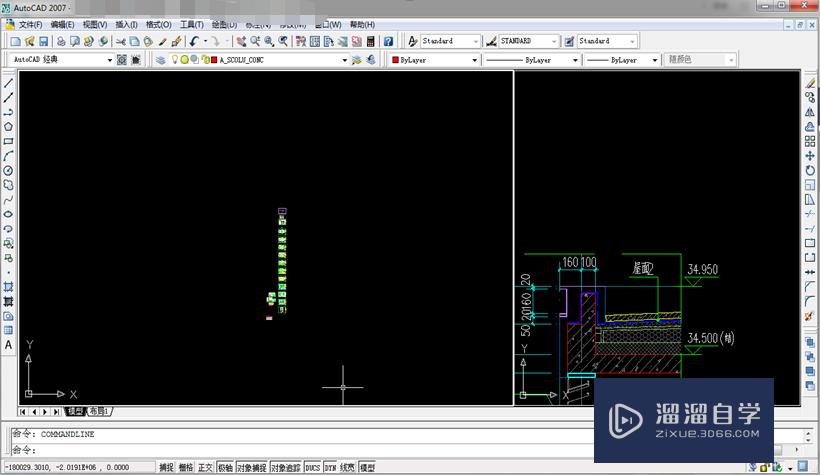The height and width of the screenshot is (475, 820).
Task: Select the Multiline Text 'A' tool
Action: tap(9, 345)
